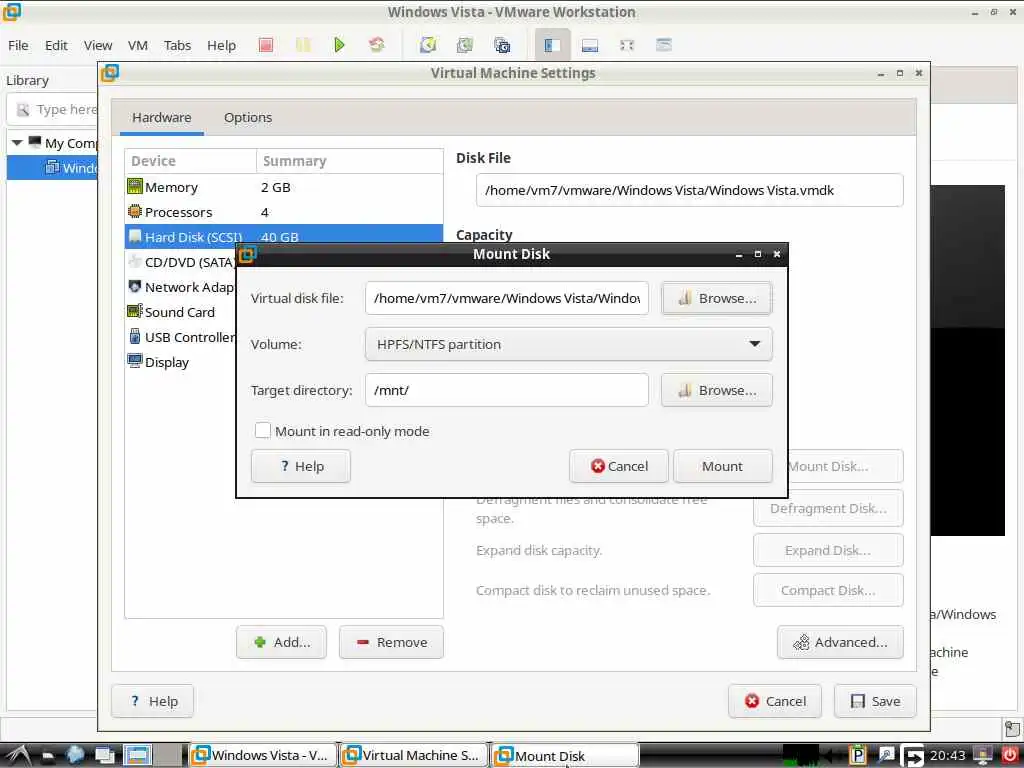
Task: Click the Take Snapshot toolbar icon
Action: pyautogui.click(x=428, y=45)
